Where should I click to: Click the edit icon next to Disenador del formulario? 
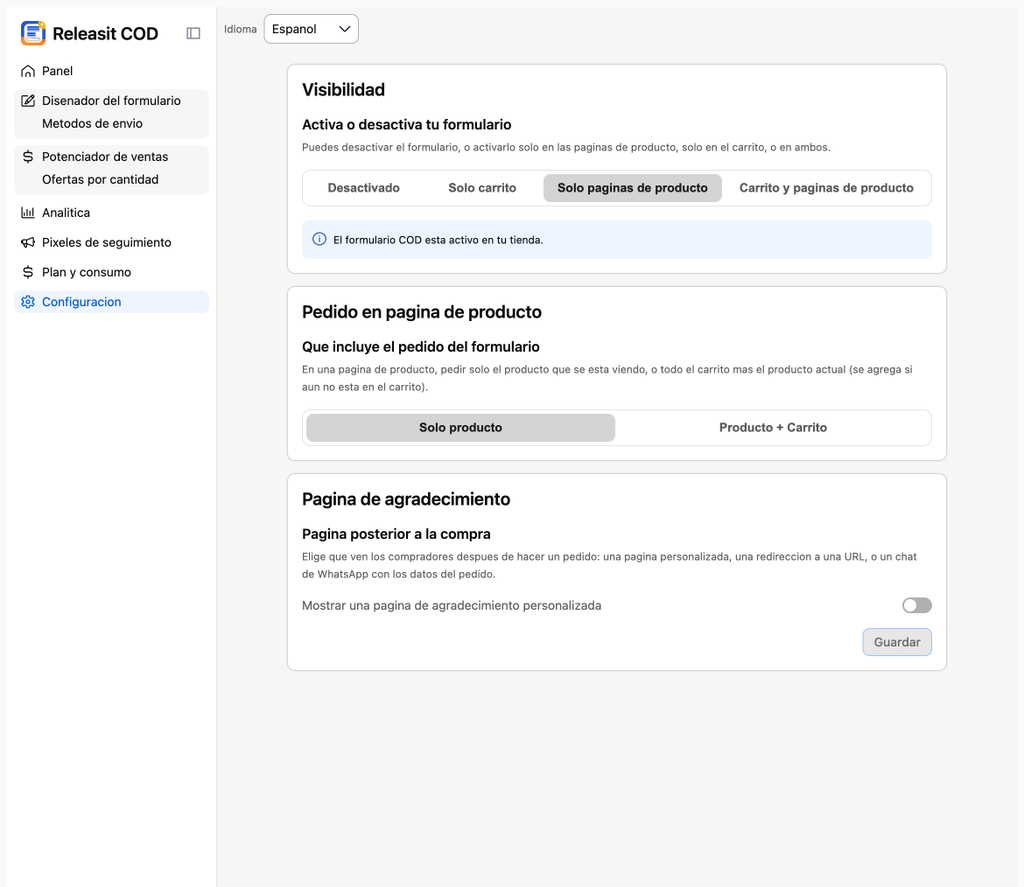pos(28,101)
